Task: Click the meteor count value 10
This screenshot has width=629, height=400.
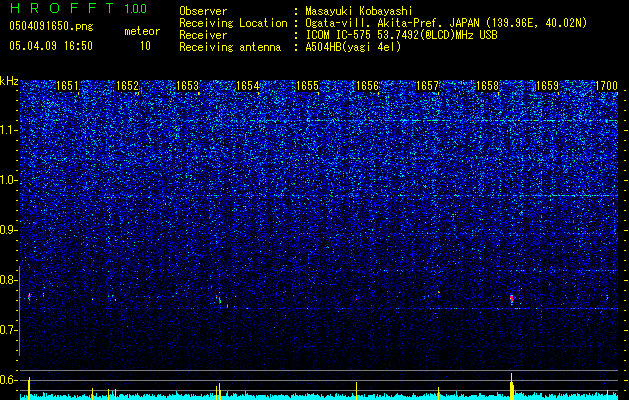Action: click(145, 46)
